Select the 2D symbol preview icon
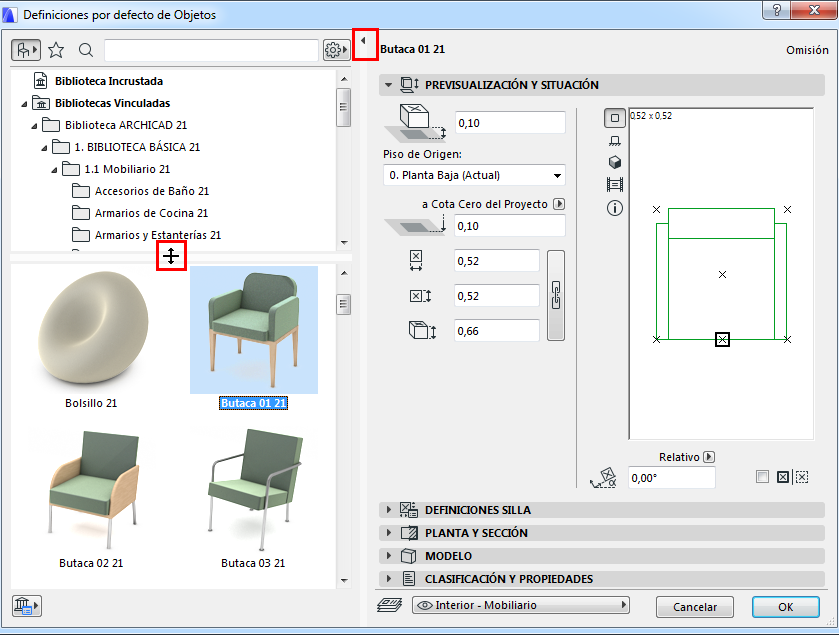The width and height of the screenshot is (839, 635). click(x=615, y=118)
